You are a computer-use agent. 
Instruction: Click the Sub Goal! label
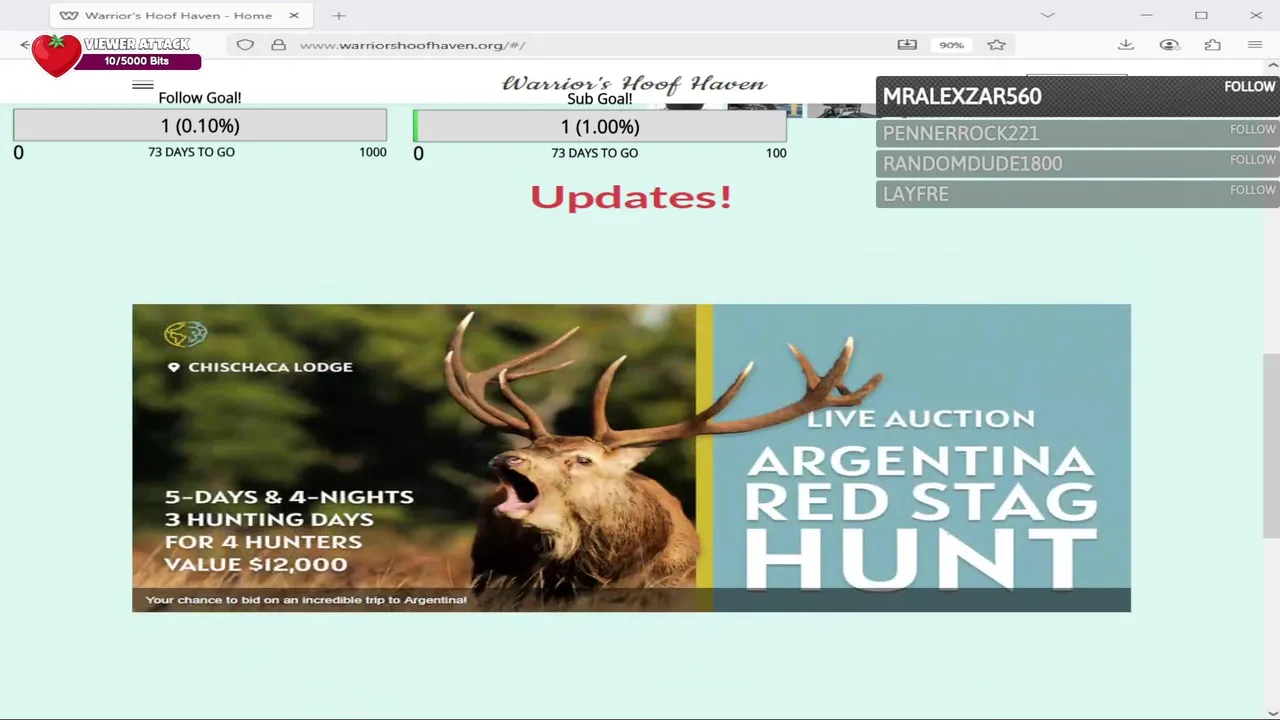pos(600,99)
